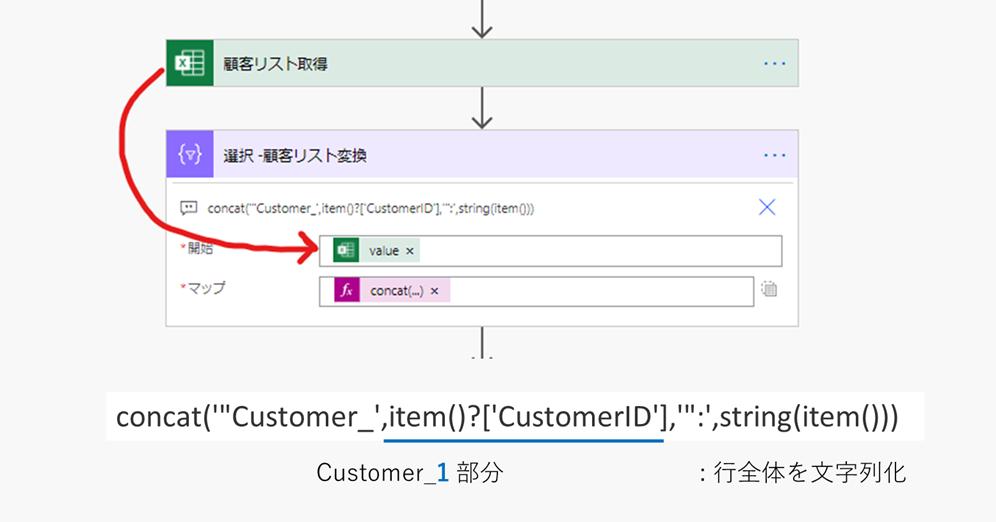Click the 開始 field label
This screenshot has width=996, height=522.
point(199,248)
